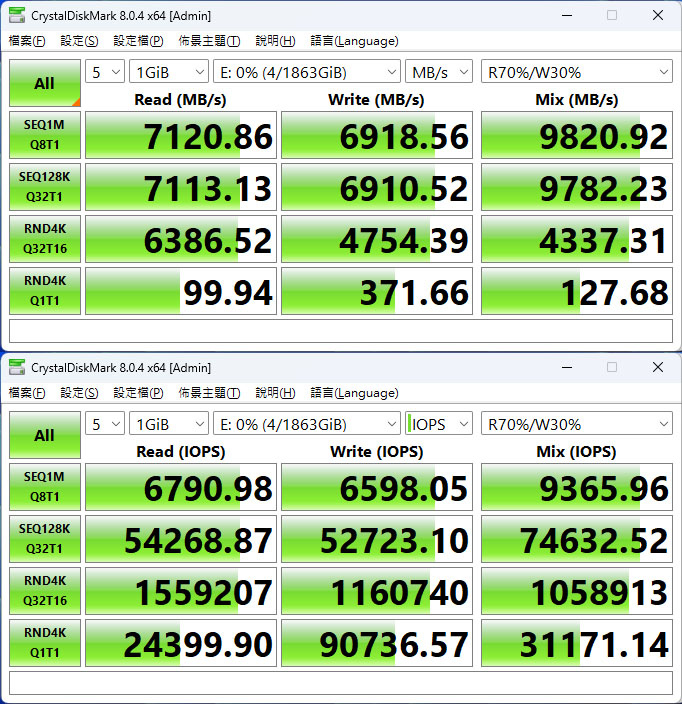Open IOPS unit dropdown in bottom window
The height and width of the screenshot is (704, 682).
(439, 424)
